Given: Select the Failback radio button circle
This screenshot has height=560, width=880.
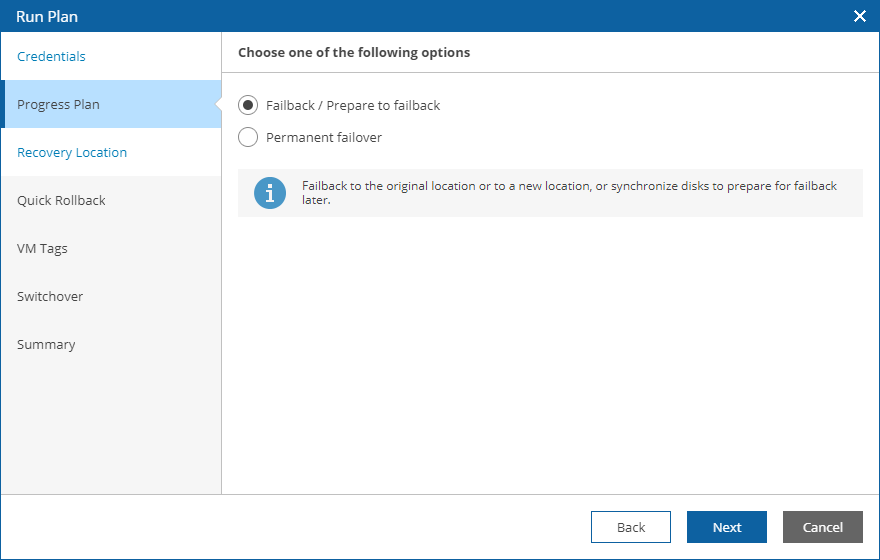Looking at the screenshot, I should [248, 105].
